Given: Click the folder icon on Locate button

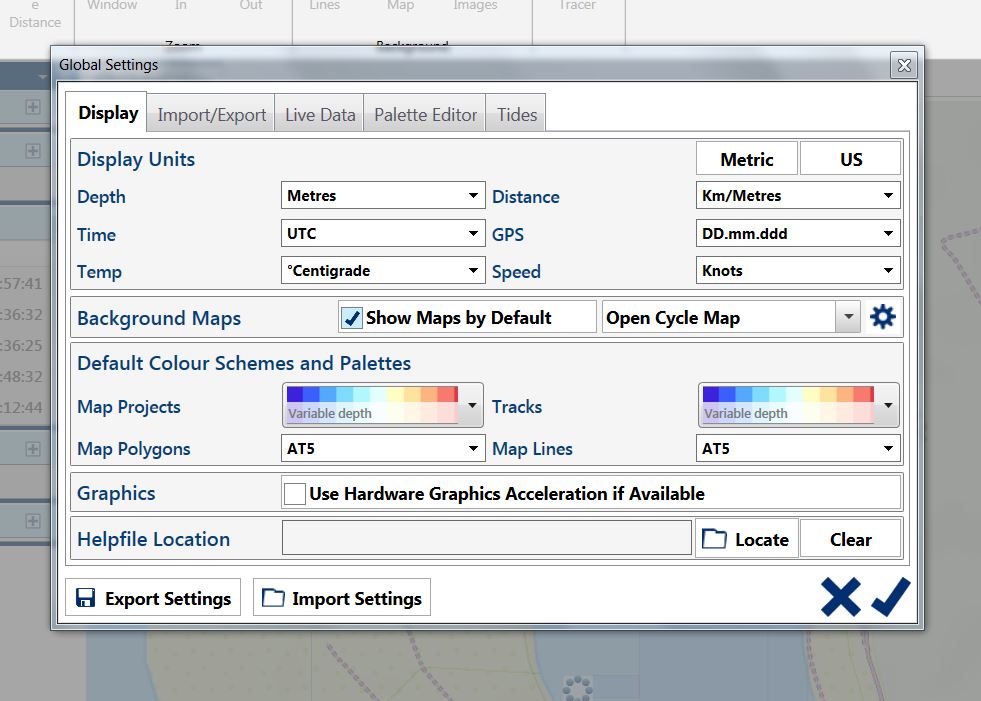Looking at the screenshot, I should [714, 540].
